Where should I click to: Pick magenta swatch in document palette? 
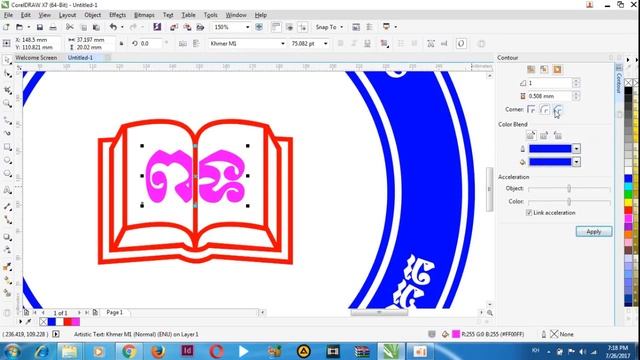click(76, 322)
